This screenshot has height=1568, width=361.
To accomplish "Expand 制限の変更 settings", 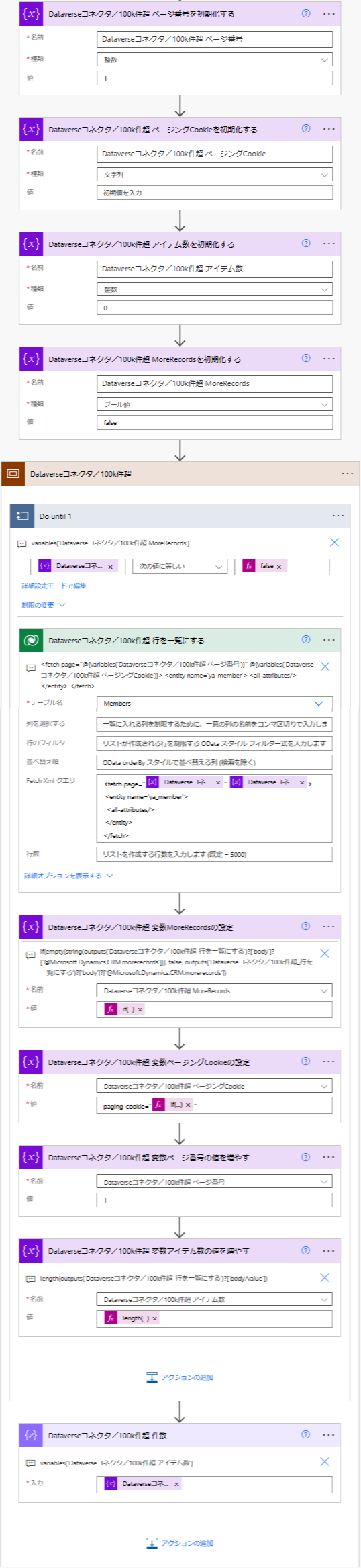I will 44,605.
